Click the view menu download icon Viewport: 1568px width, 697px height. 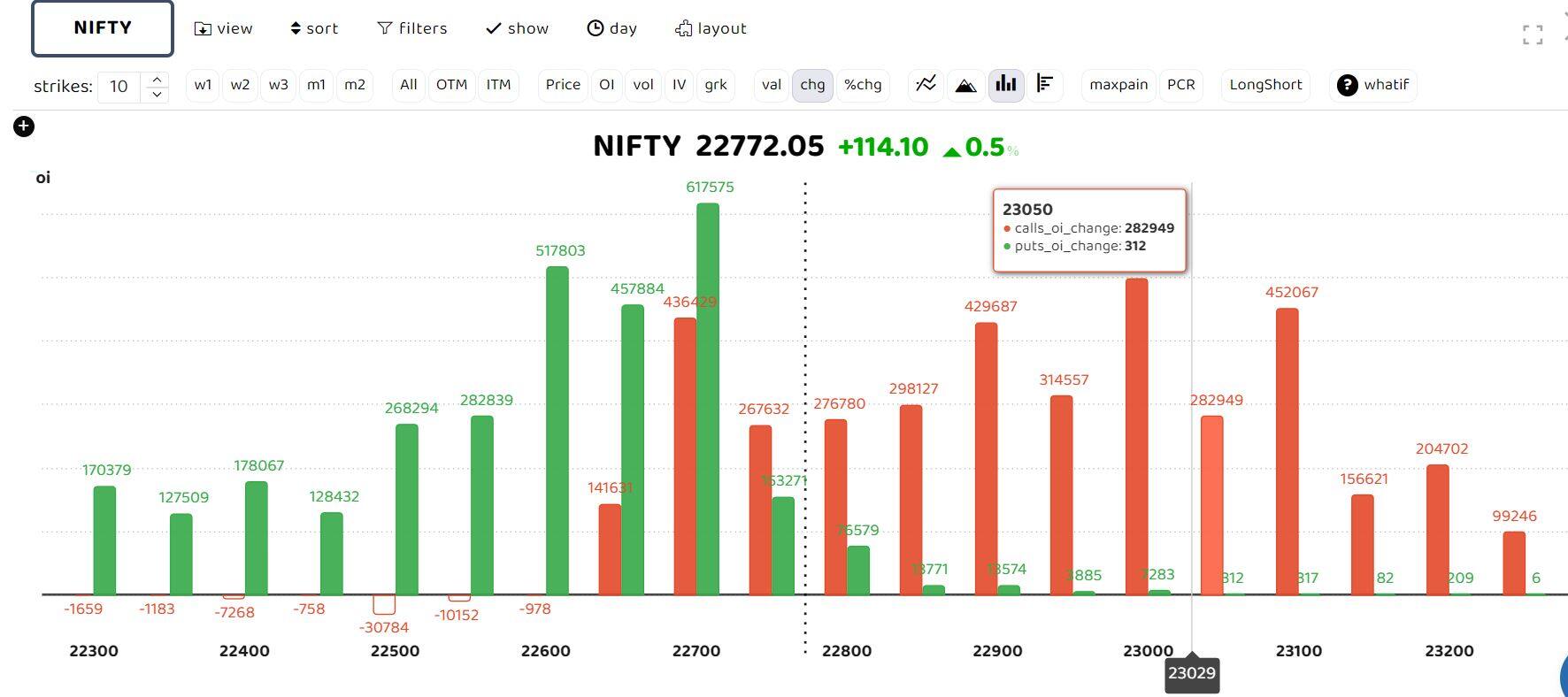(203, 29)
